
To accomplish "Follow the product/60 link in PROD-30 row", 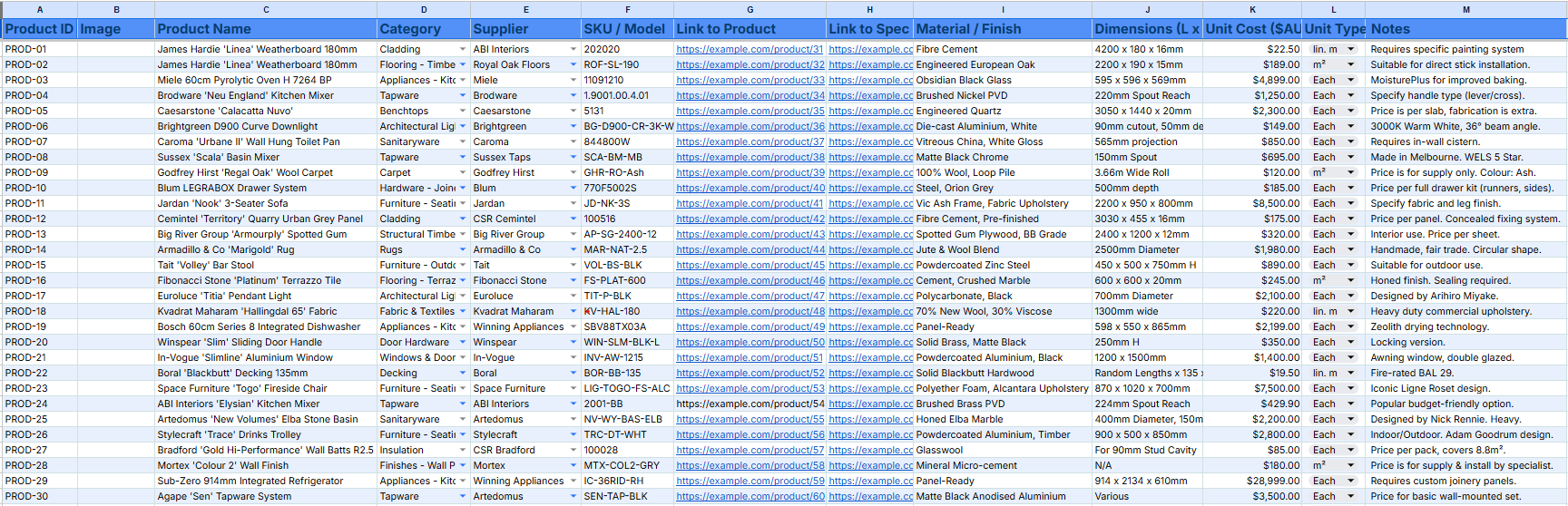I will pos(750,497).
